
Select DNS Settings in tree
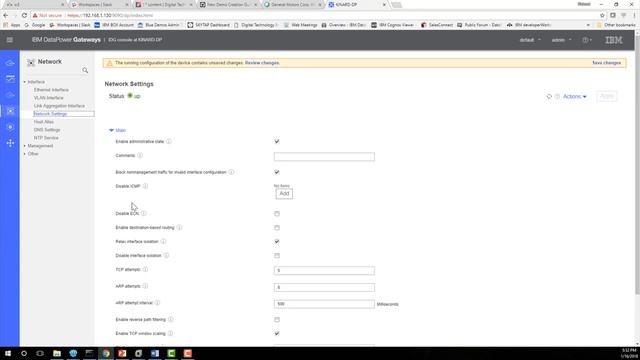coord(47,130)
